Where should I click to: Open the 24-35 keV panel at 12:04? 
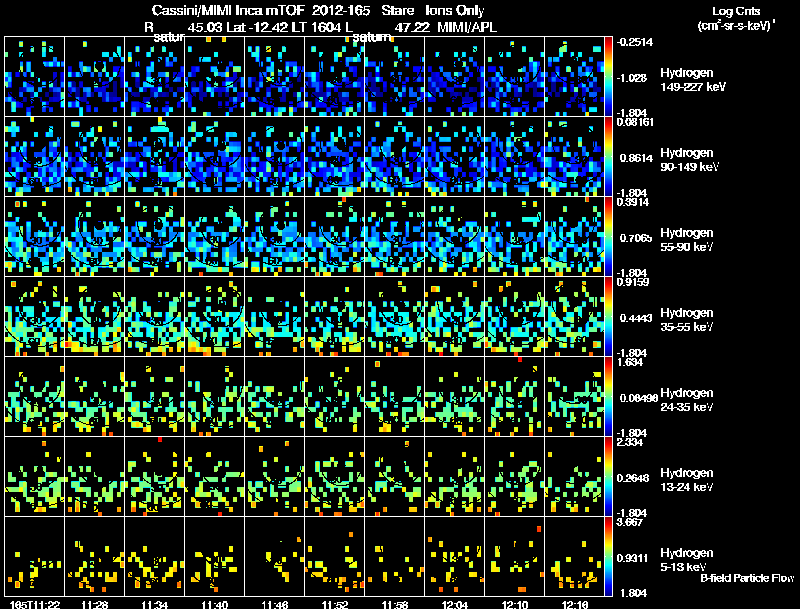(455, 396)
